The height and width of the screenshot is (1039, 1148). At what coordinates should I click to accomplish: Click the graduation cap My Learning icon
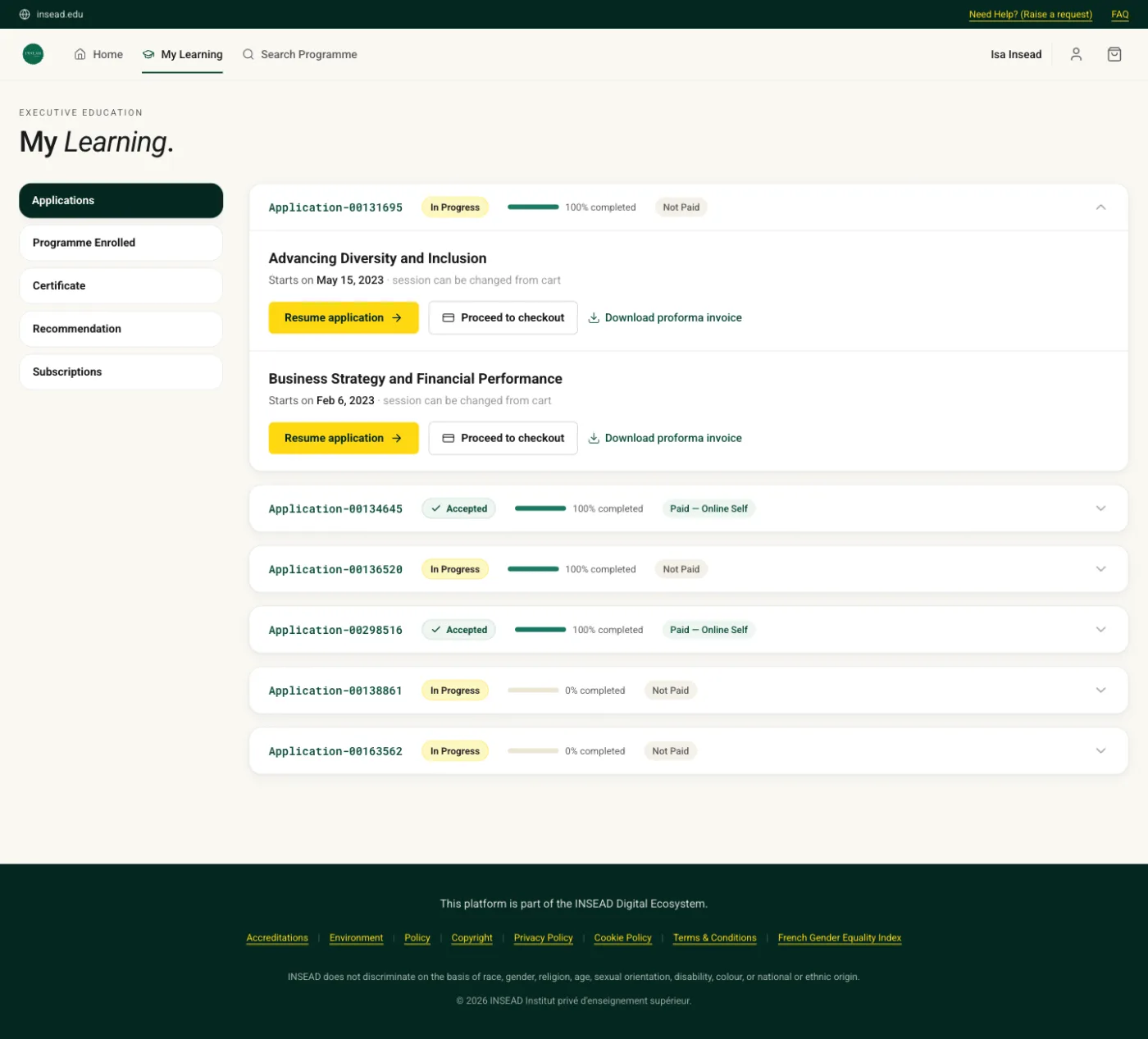pos(148,54)
